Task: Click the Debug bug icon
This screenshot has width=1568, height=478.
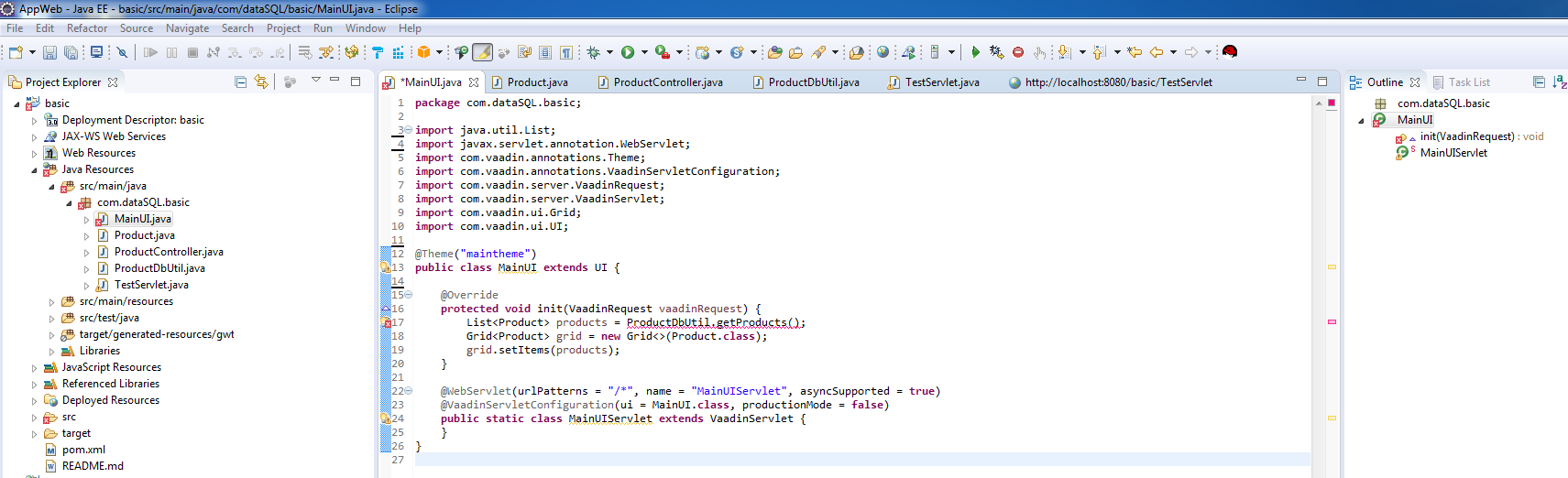Action: tap(594, 53)
